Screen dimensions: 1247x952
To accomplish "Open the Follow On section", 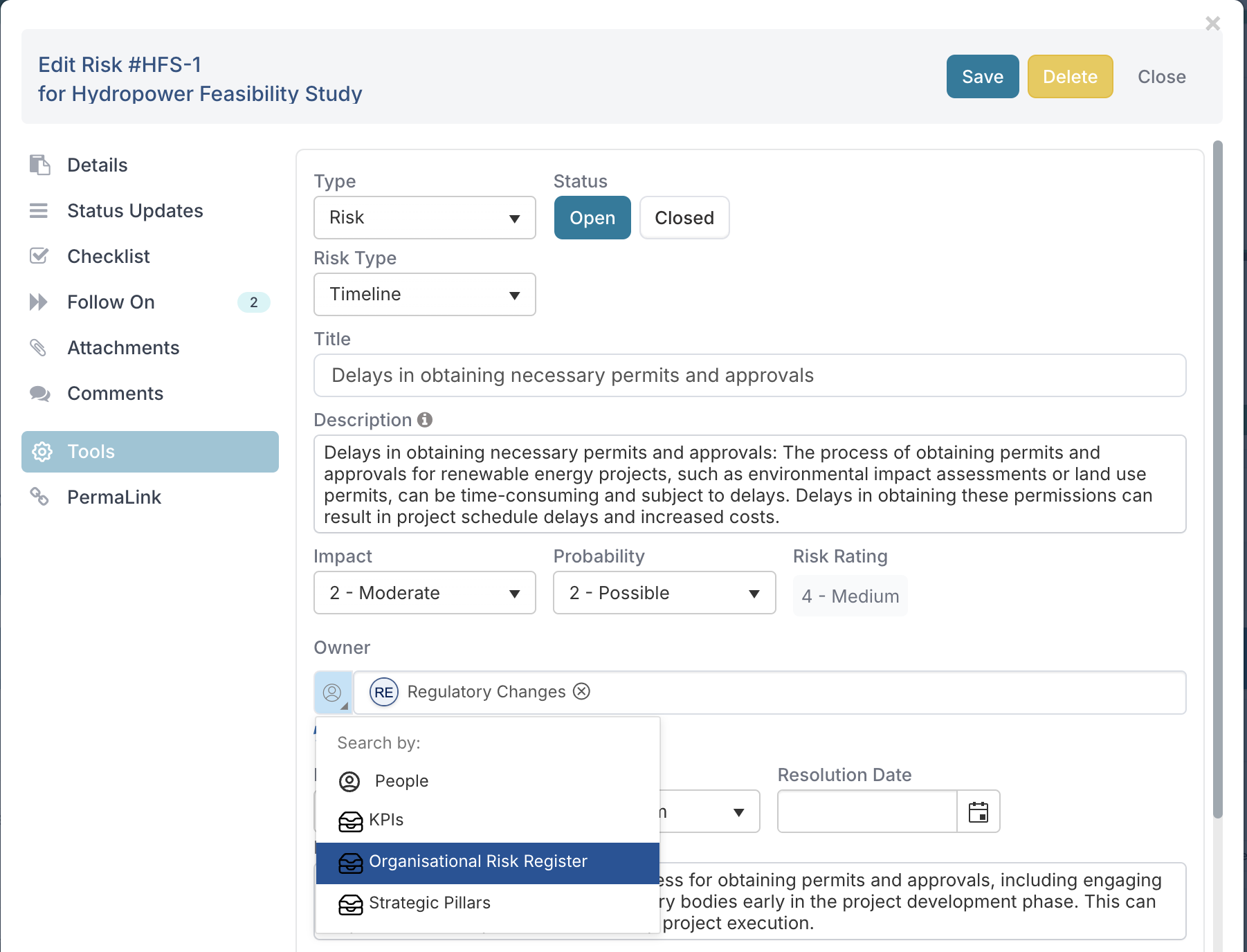I will click(x=150, y=302).
